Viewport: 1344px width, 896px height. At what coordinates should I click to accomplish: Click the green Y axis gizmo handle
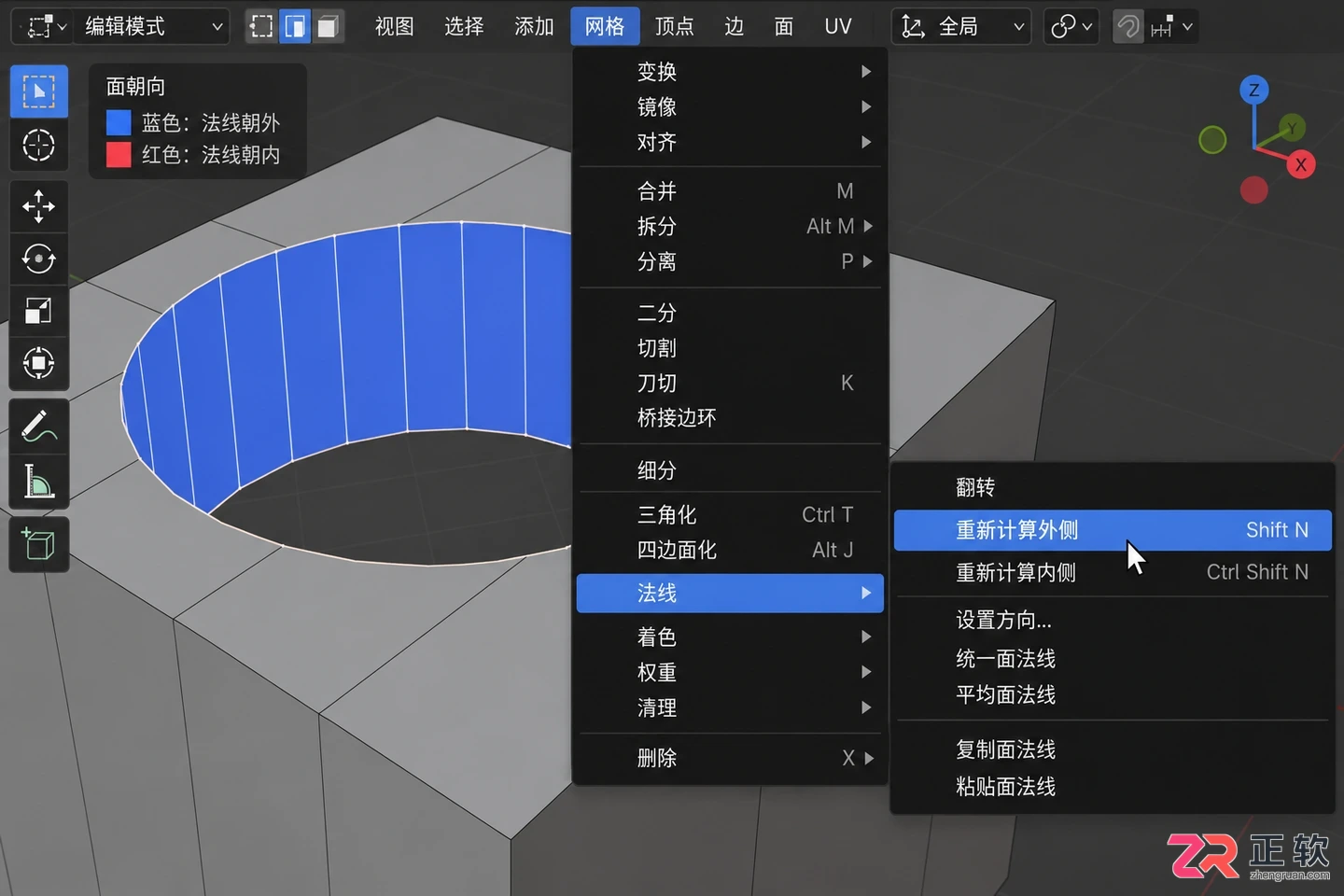[x=1292, y=128]
